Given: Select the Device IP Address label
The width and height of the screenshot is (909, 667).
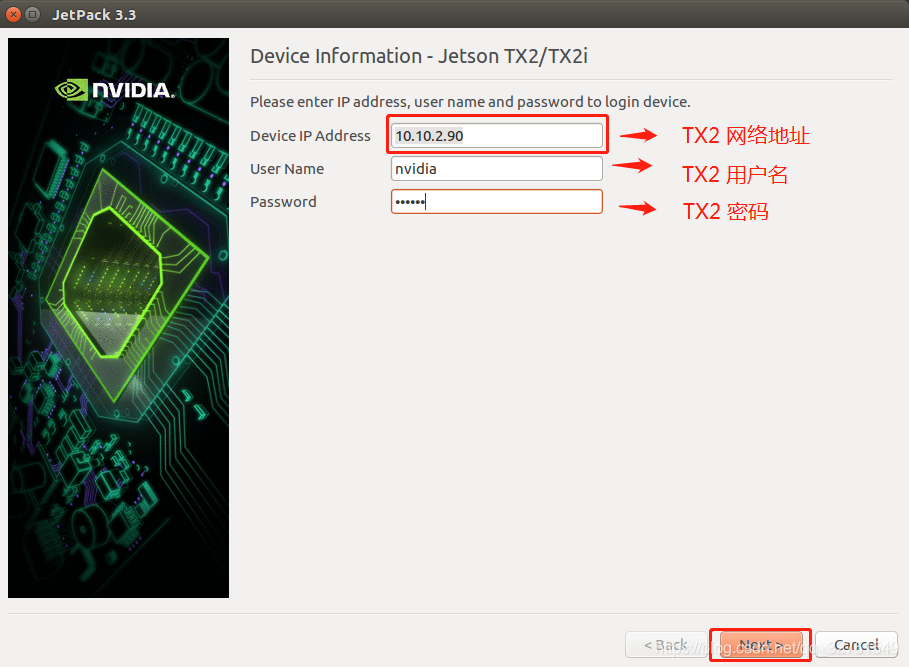Looking at the screenshot, I should [x=310, y=136].
